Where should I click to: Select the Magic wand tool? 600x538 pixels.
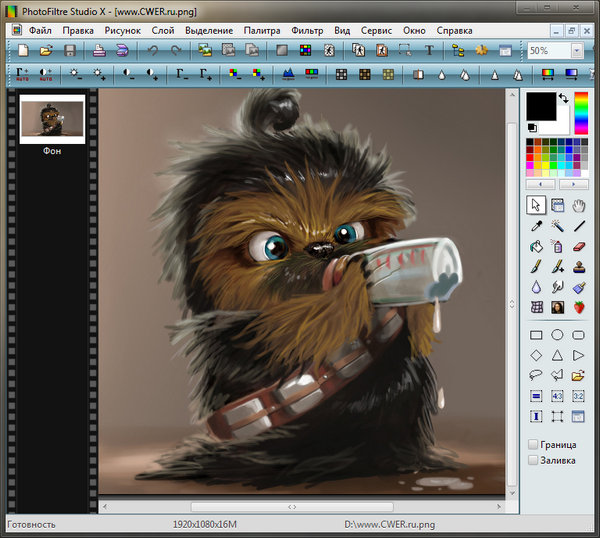[x=558, y=226]
